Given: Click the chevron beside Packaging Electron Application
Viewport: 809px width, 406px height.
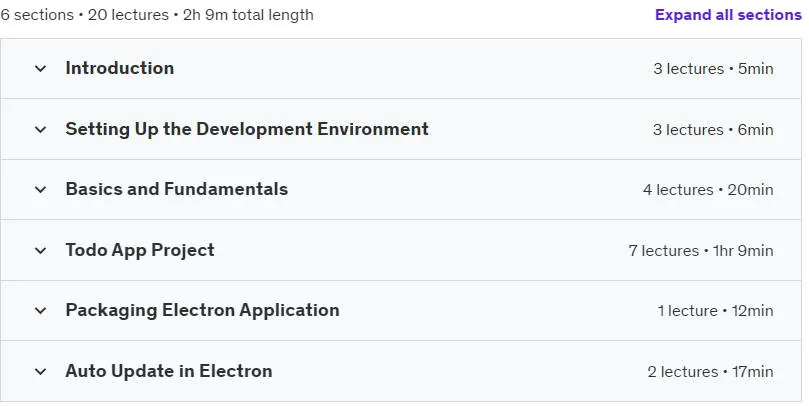Looking at the screenshot, I should point(40,311).
